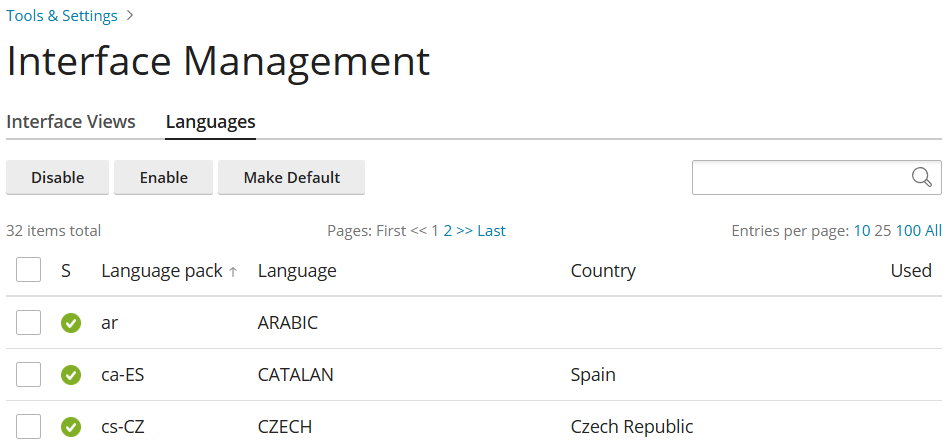Check the box for the ARABIC row
949x448 pixels.
point(28,323)
